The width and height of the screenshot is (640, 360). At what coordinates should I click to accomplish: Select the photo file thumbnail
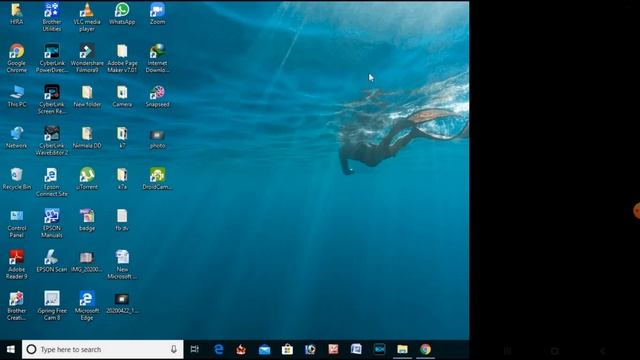(x=157, y=139)
